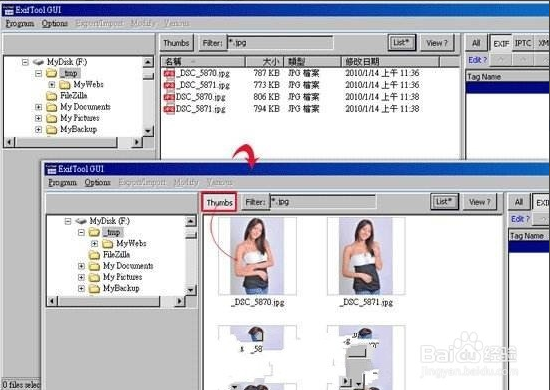The height and width of the screenshot is (390, 550).
Task: Click JPG icon of DSC_5870.jpg 806 KB row
Action: [x=169, y=97]
